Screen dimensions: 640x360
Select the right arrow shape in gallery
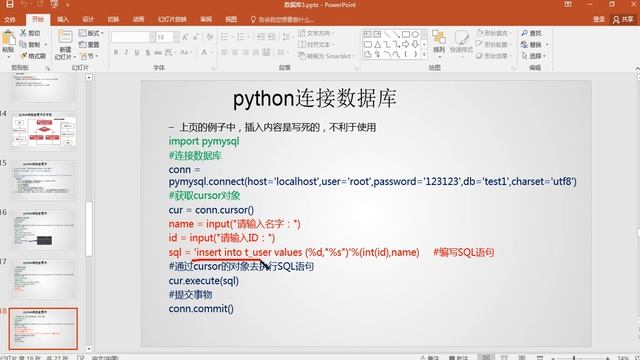[406, 44]
